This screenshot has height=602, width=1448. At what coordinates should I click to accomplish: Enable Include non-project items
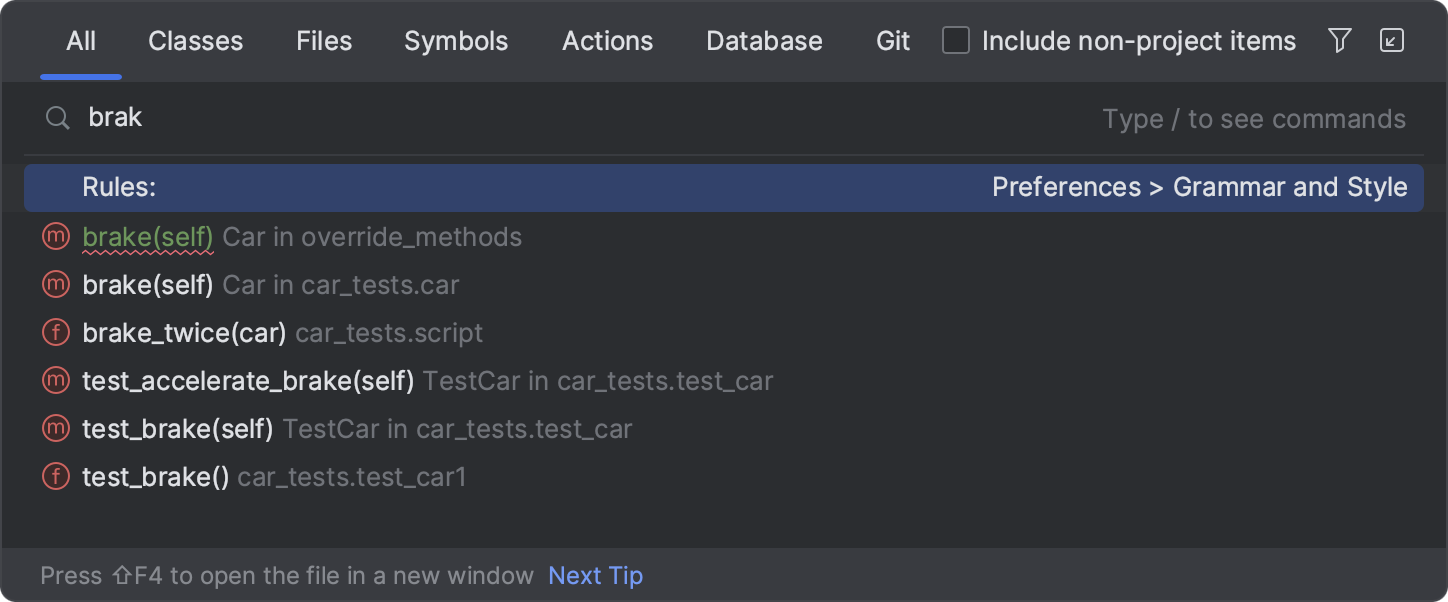pos(956,41)
